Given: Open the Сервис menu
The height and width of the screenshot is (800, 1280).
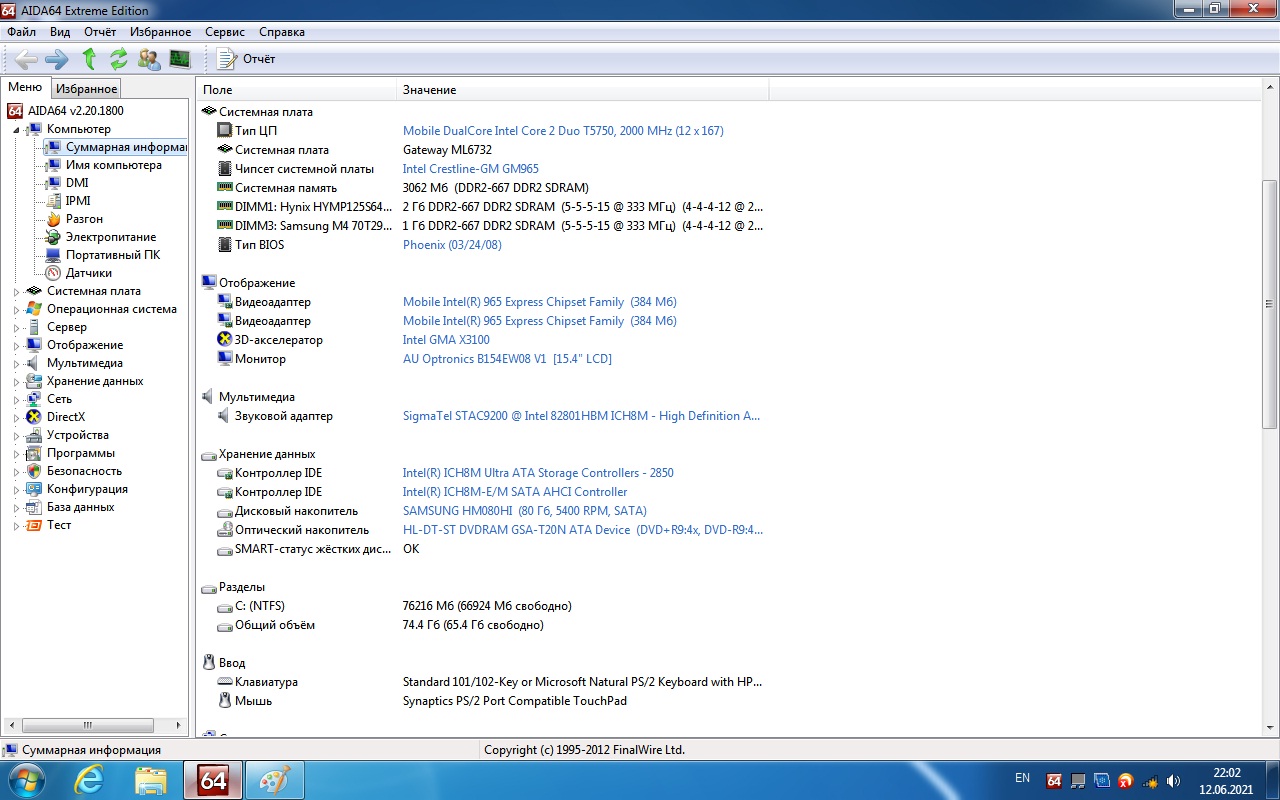Looking at the screenshot, I should pyautogui.click(x=224, y=32).
